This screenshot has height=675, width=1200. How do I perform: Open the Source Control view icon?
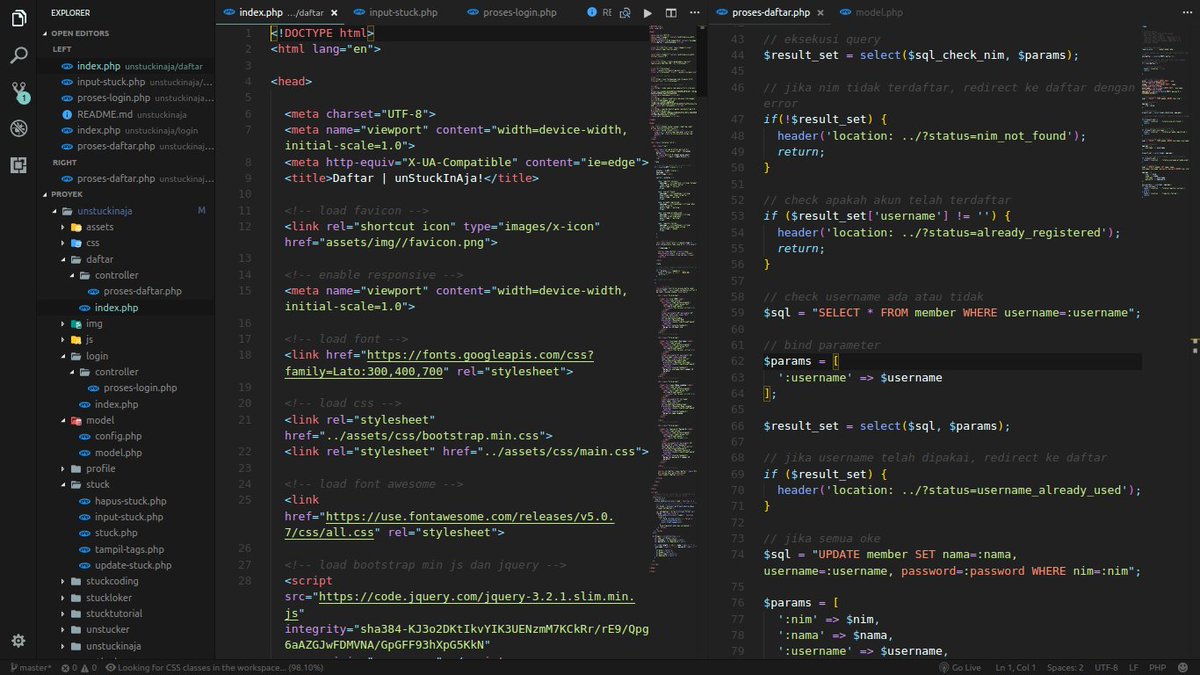pyautogui.click(x=18, y=92)
